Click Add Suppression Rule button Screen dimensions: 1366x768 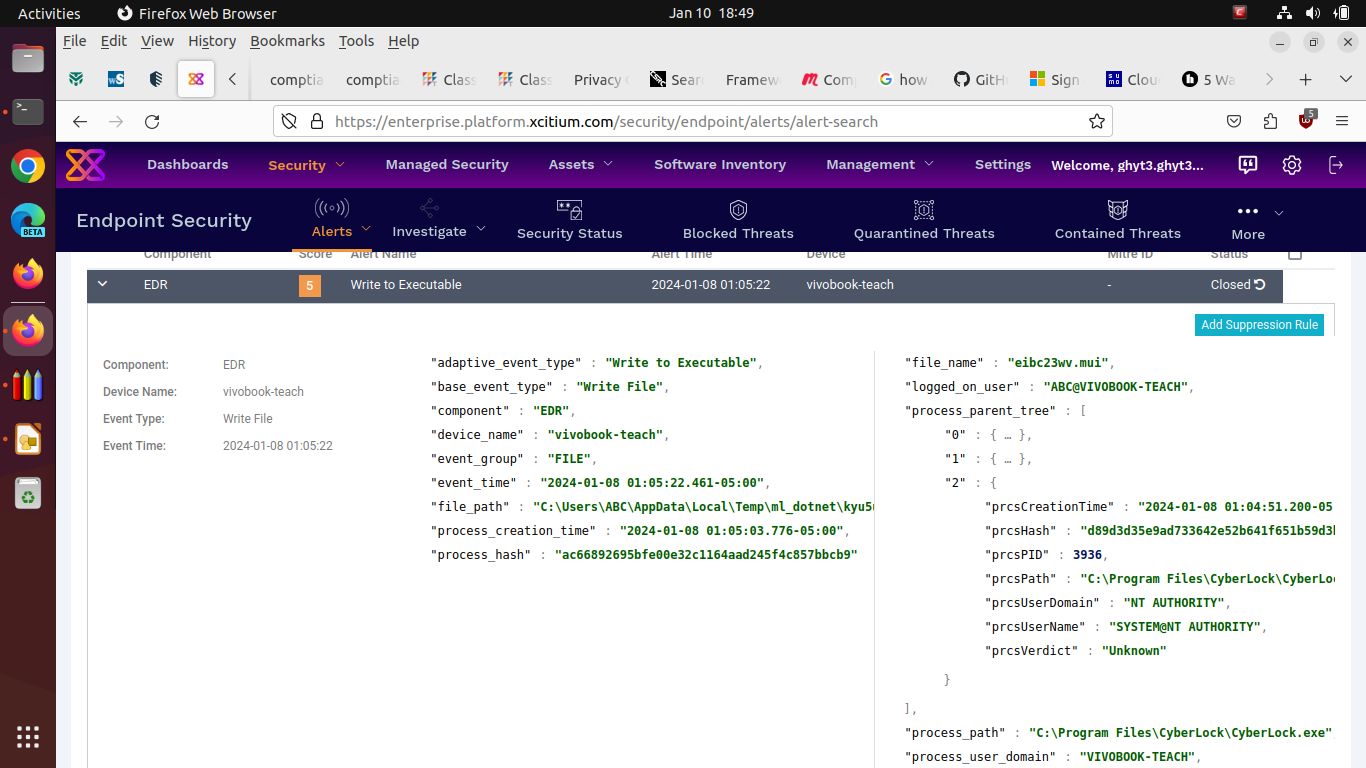pyautogui.click(x=1259, y=325)
